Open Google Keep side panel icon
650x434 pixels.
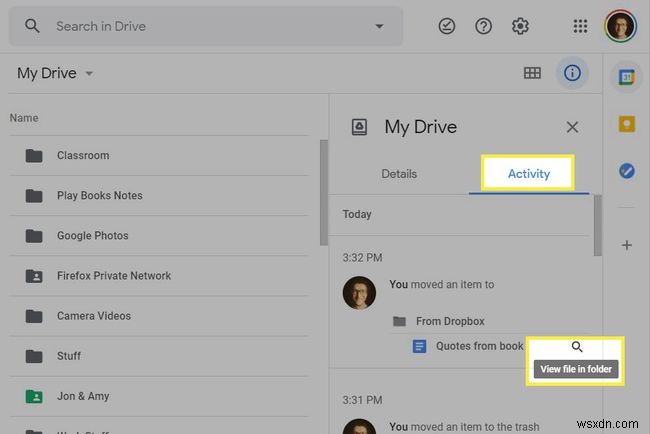(x=626, y=124)
